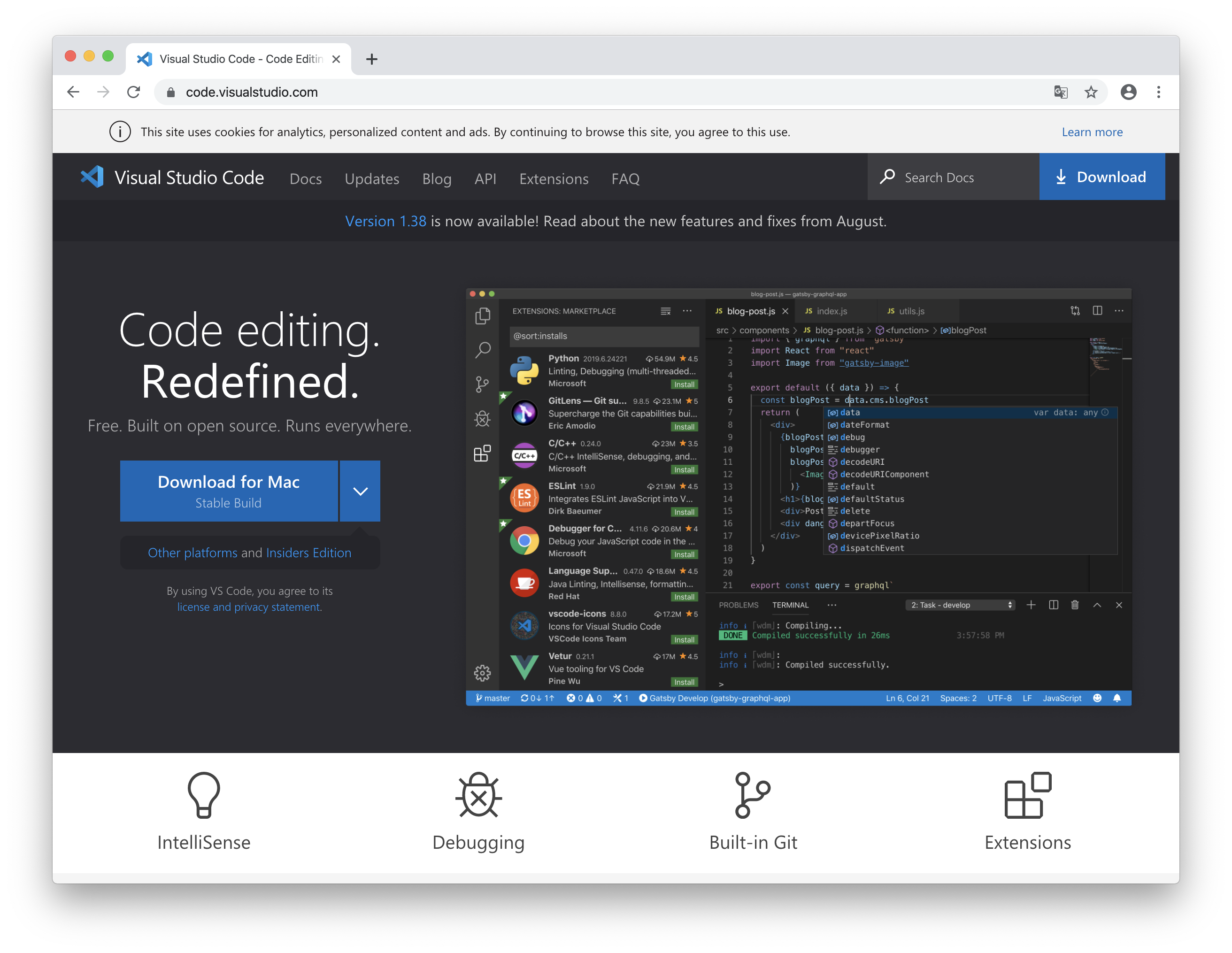This screenshot has width=1232, height=953.
Task: Open a new browser tab
Action: point(372,59)
